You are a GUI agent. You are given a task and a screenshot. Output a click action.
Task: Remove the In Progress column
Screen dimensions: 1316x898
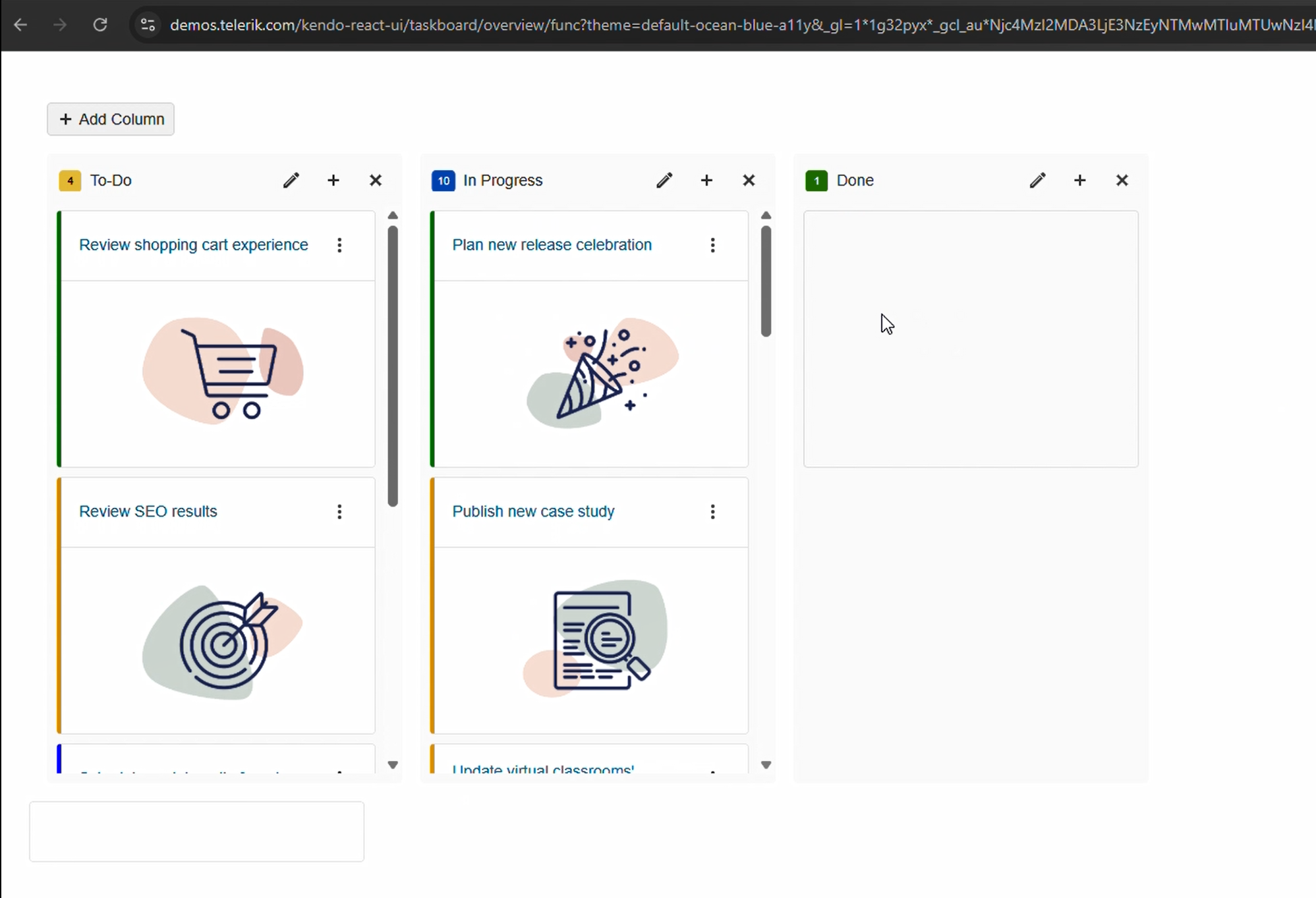[x=749, y=181]
